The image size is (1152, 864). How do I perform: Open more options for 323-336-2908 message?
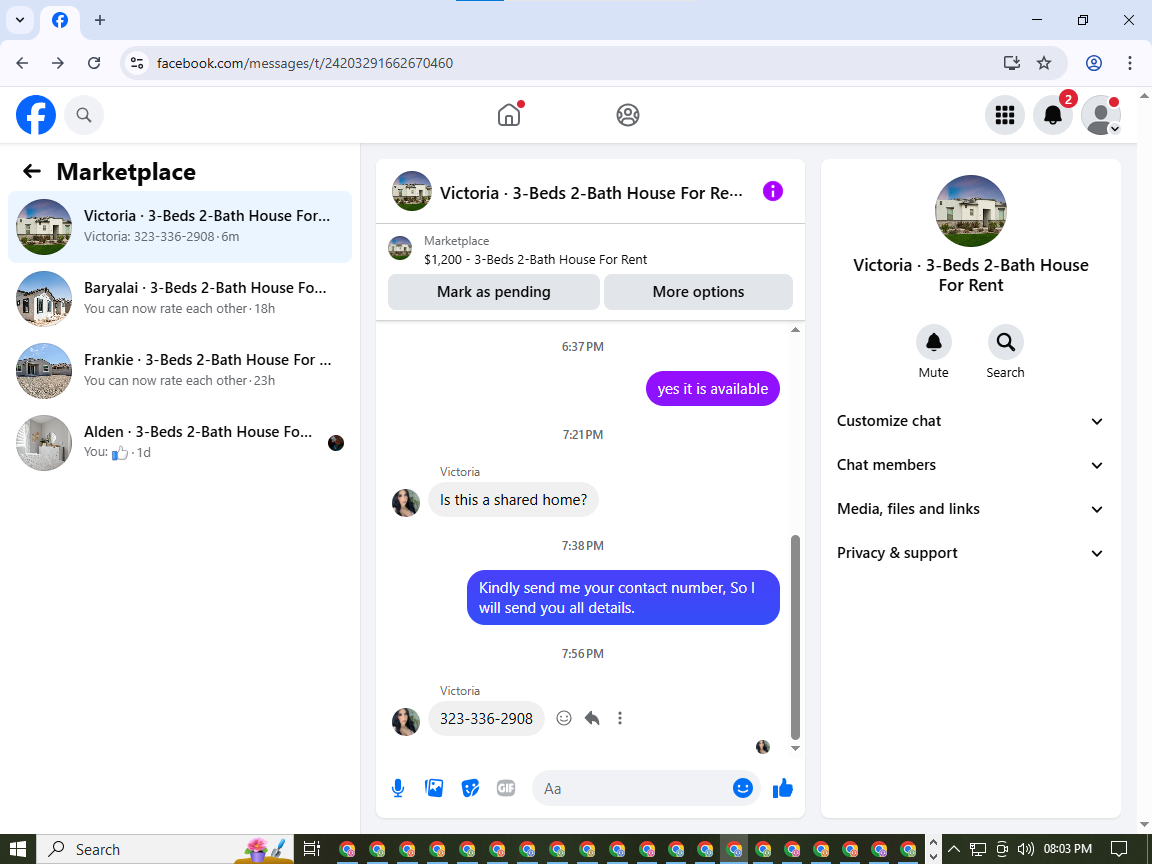619,718
